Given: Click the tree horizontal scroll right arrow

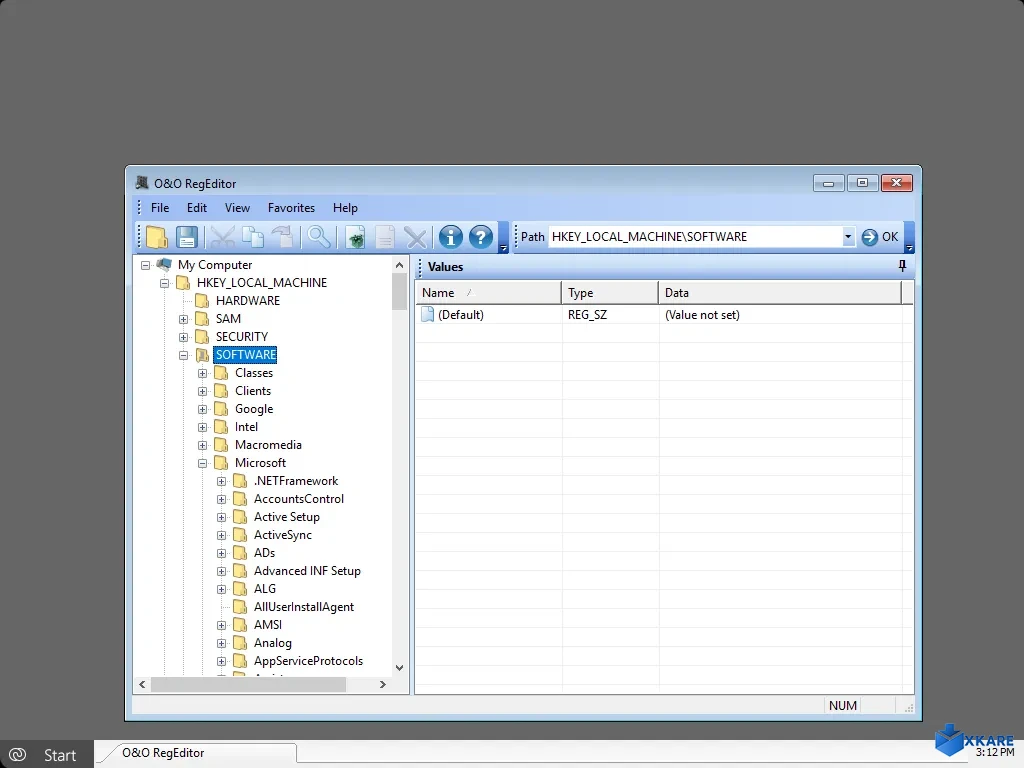Looking at the screenshot, I should tap(383, 684).
